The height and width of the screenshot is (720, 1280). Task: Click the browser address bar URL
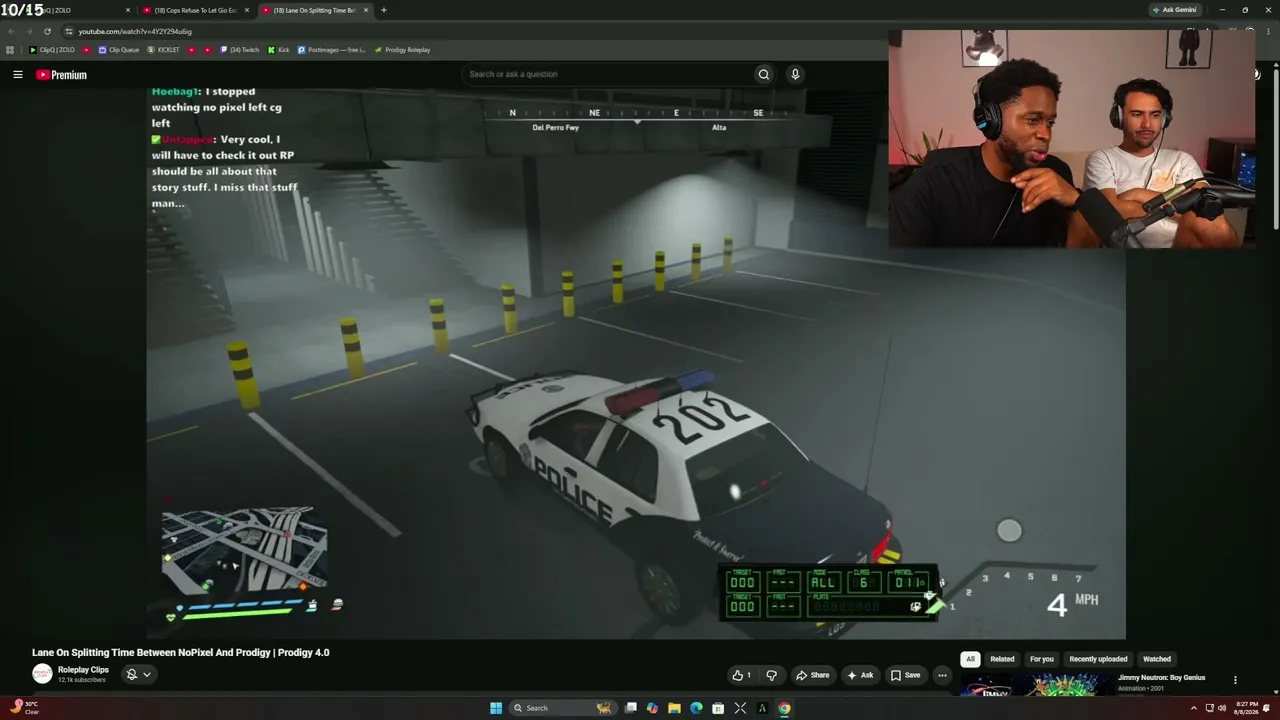pyautogui.click(x=135, y=31)
